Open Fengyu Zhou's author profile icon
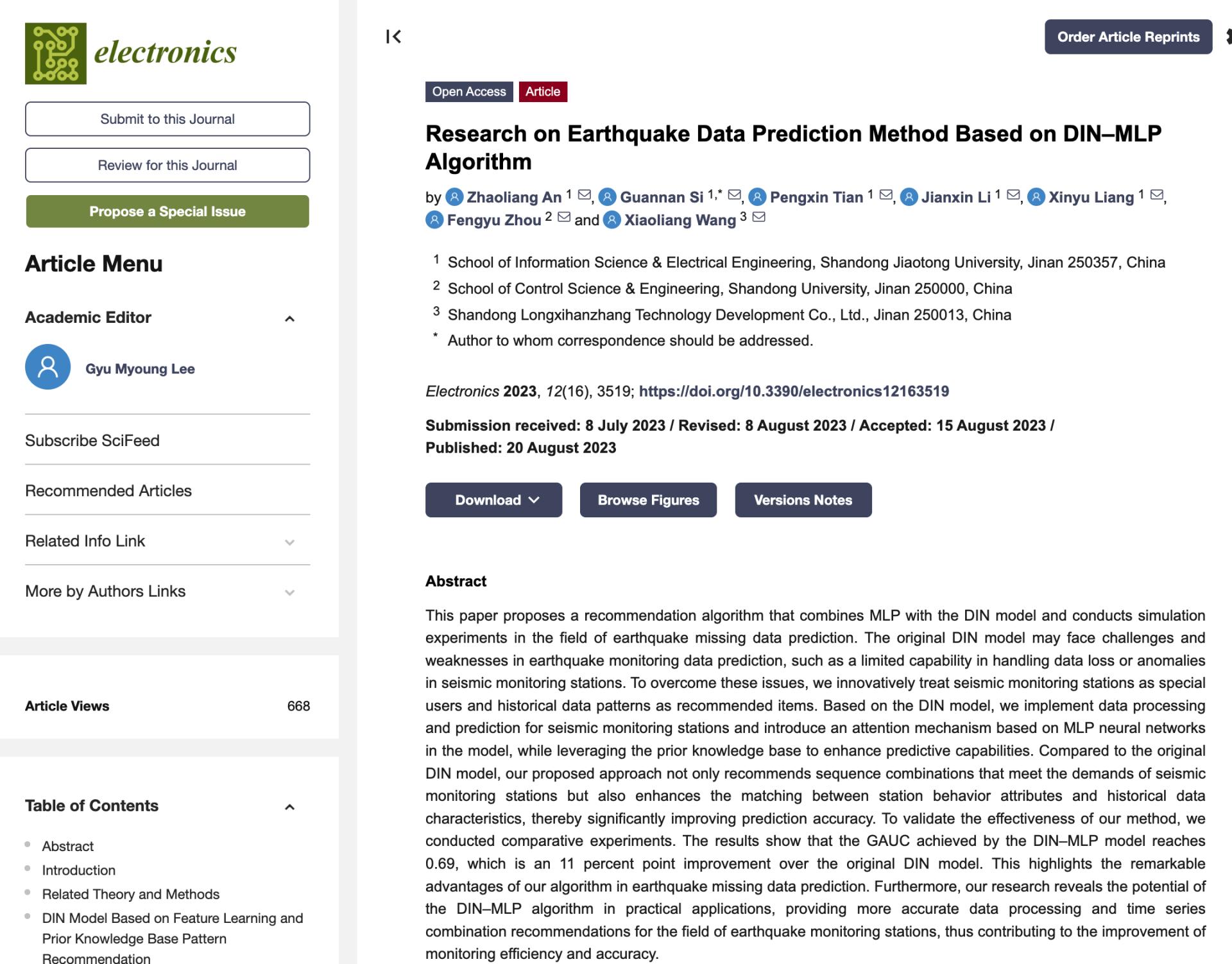Screen dimensions: 1232x964 pos(434,219)
